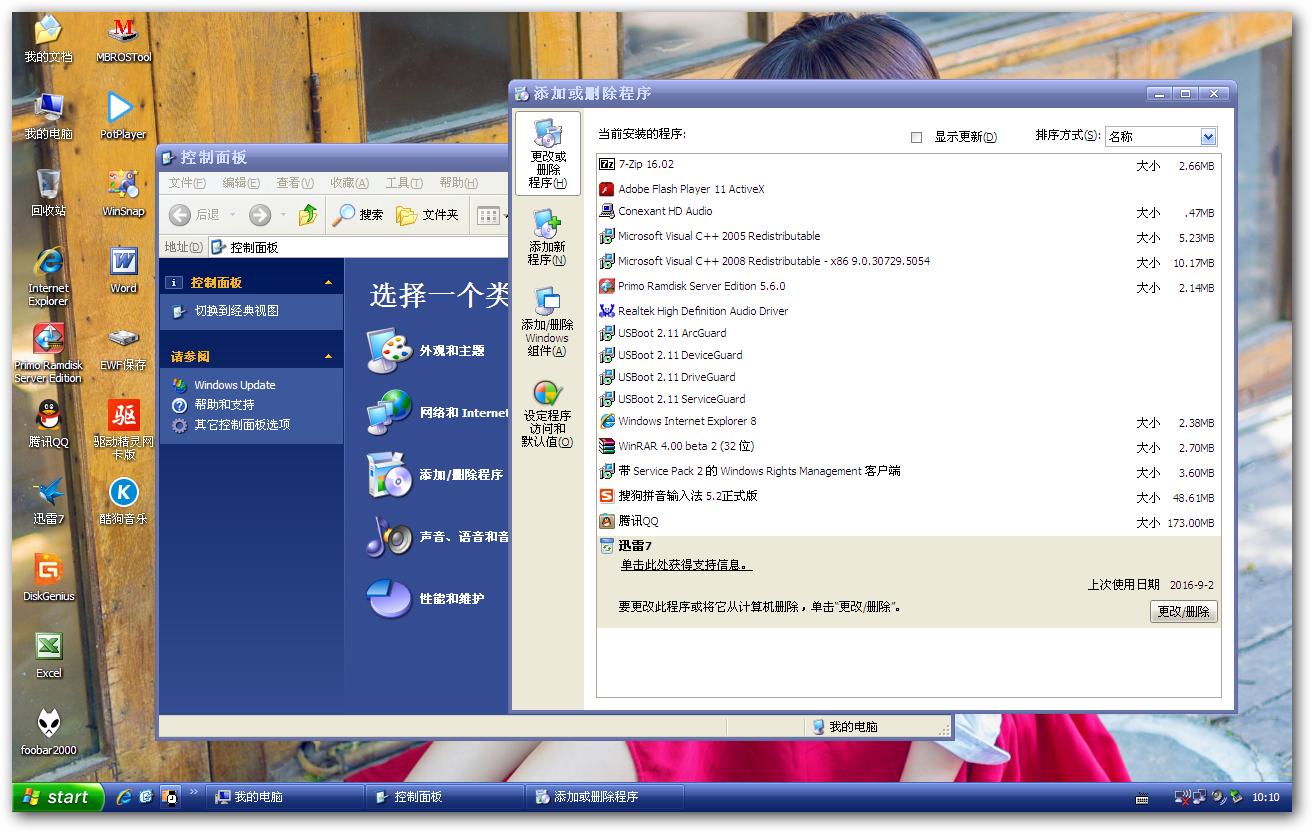
Task: Select 更改或删除程序 in the sidebar
Action: tap(547, 153)
